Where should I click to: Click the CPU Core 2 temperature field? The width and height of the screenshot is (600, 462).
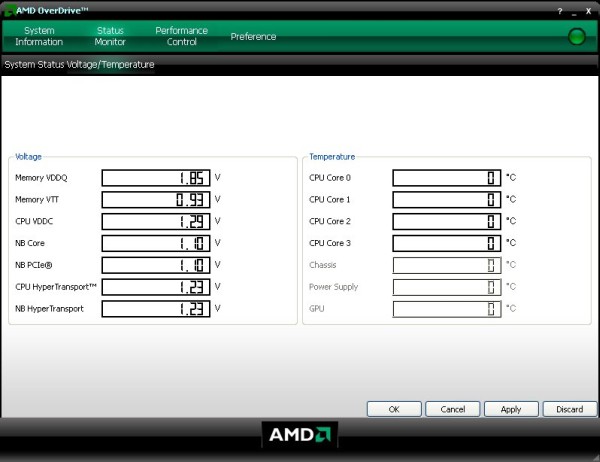tap(447, 222)
